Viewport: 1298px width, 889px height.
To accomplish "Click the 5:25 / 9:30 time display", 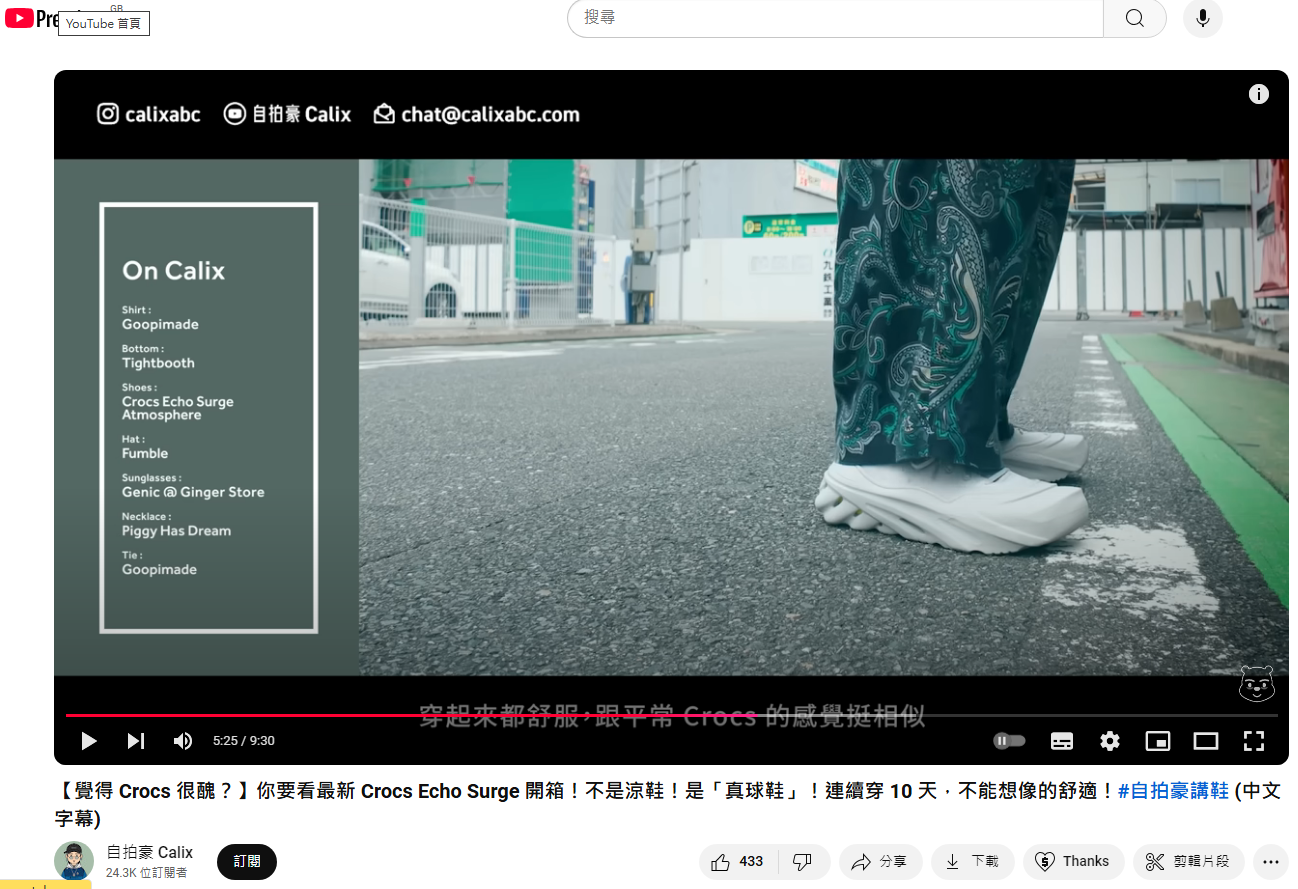I will click(244, 741).
